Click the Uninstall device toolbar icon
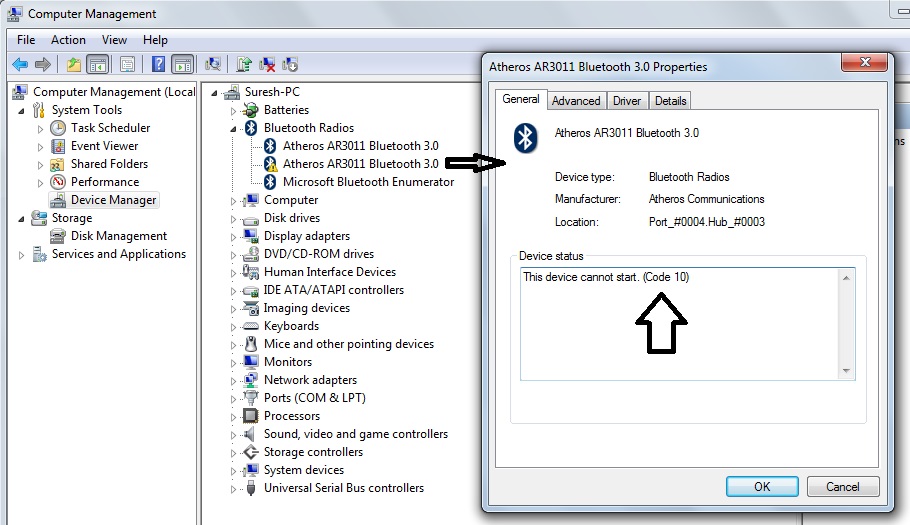 pos(267,64)
